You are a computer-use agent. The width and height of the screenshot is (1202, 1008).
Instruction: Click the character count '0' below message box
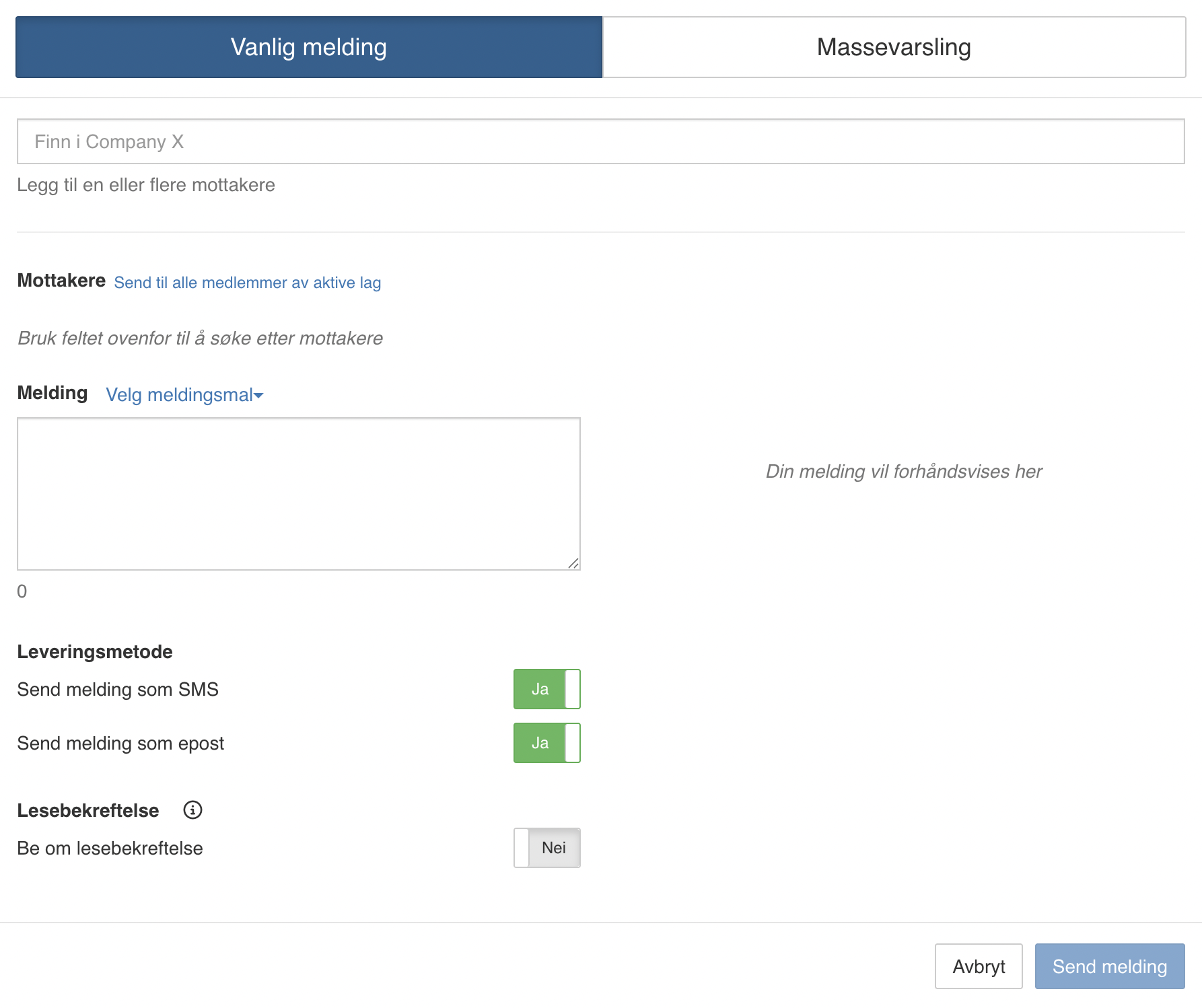22,591
